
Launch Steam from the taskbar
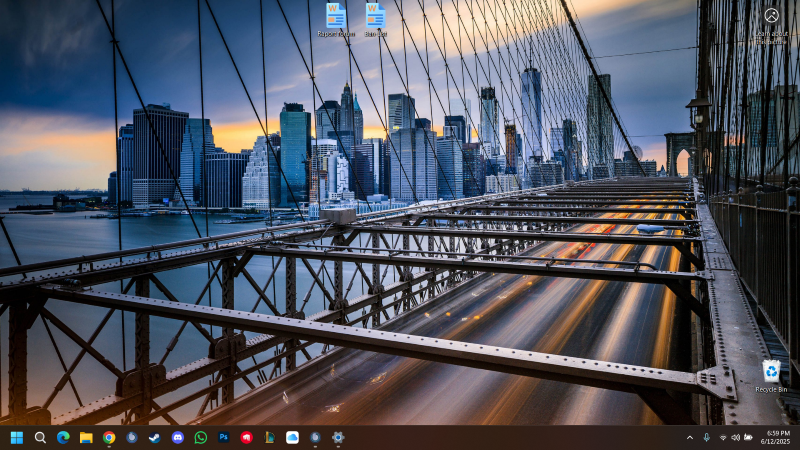click(155, 437)
